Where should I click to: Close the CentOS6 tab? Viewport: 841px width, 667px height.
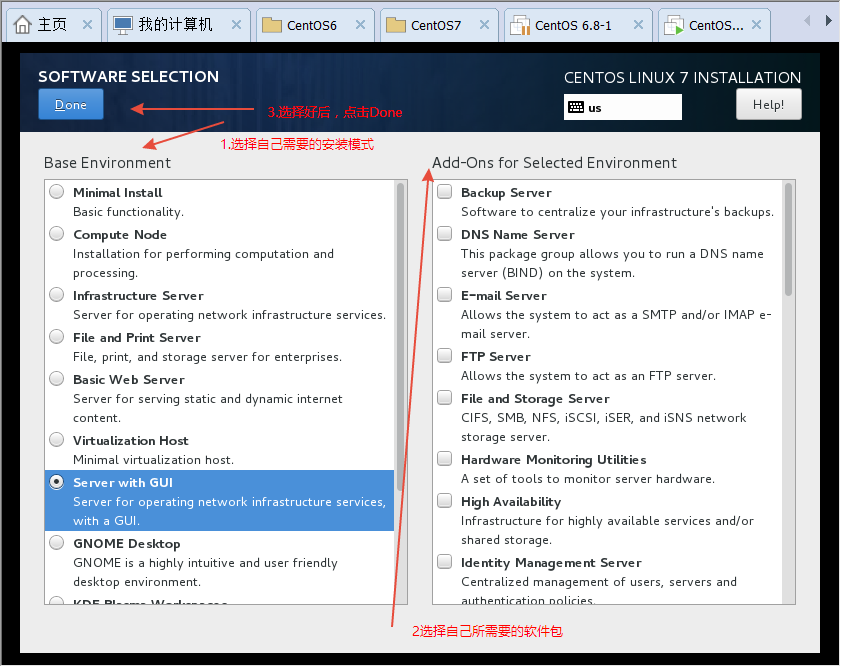coord(360,25)
